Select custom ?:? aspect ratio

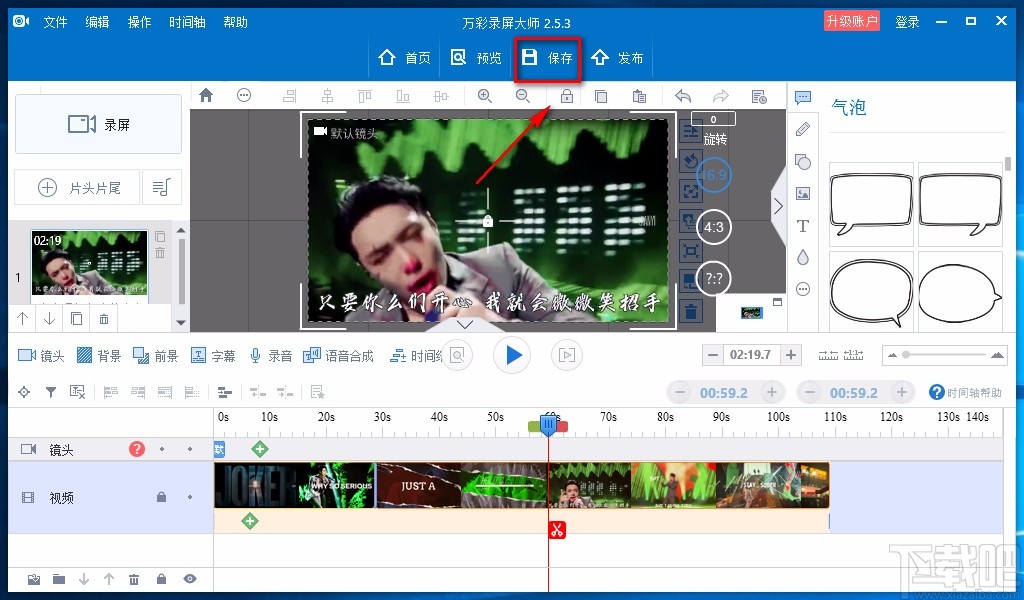tap(713, 279)
